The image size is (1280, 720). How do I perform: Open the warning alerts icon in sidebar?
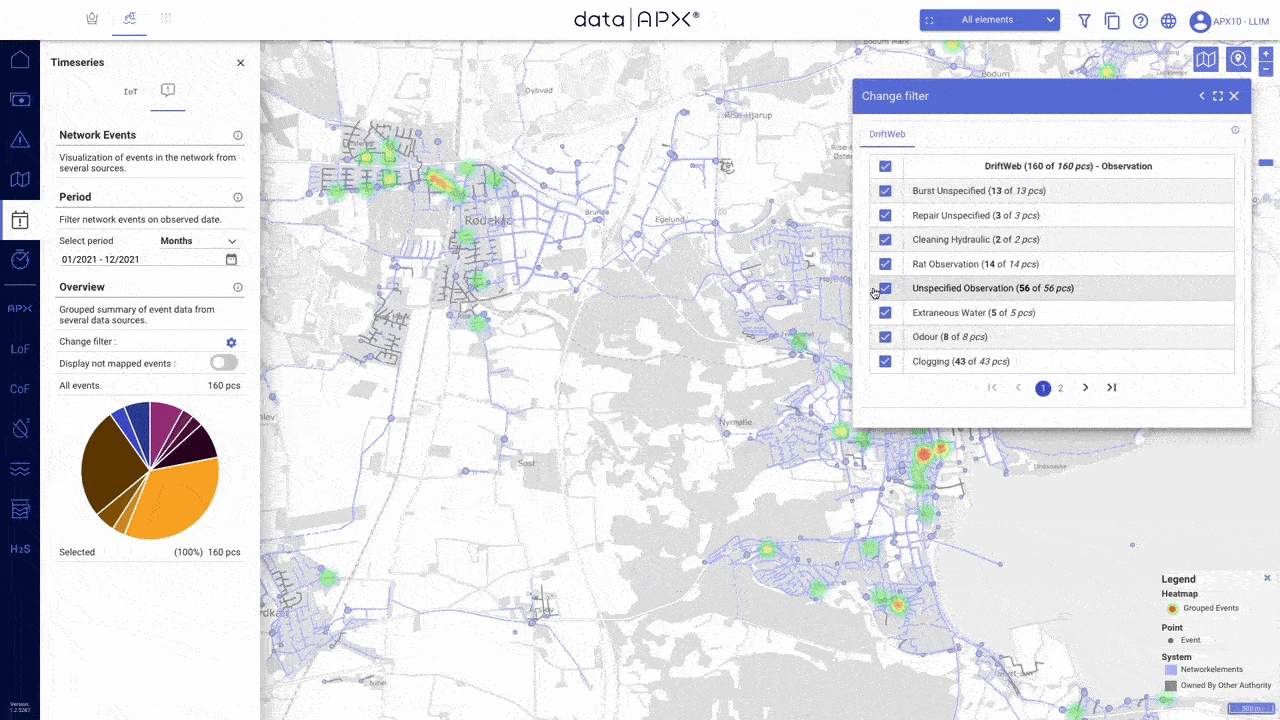[x=20, y=139]
